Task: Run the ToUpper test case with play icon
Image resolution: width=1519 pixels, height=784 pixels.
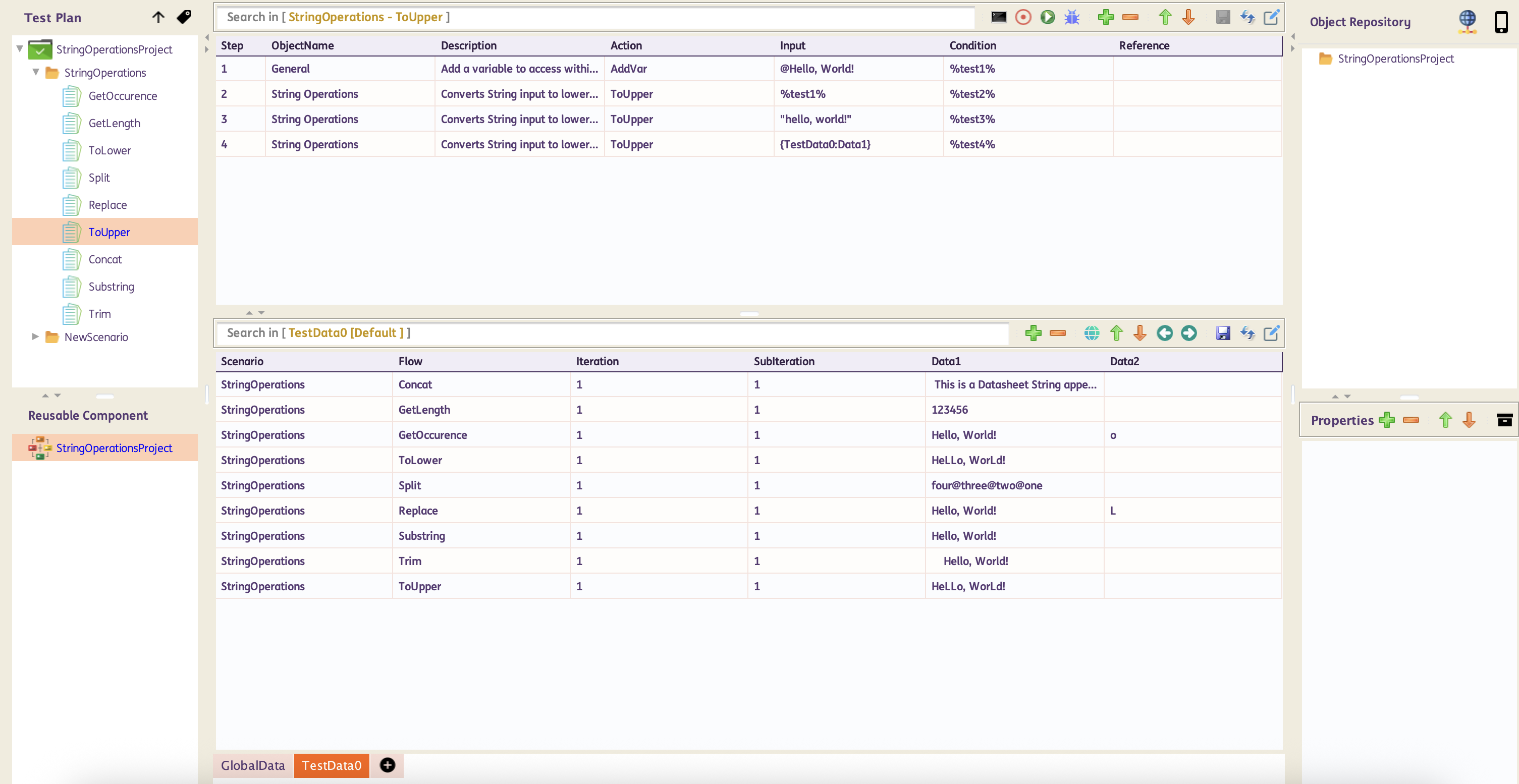Action: click(1047, 17)
